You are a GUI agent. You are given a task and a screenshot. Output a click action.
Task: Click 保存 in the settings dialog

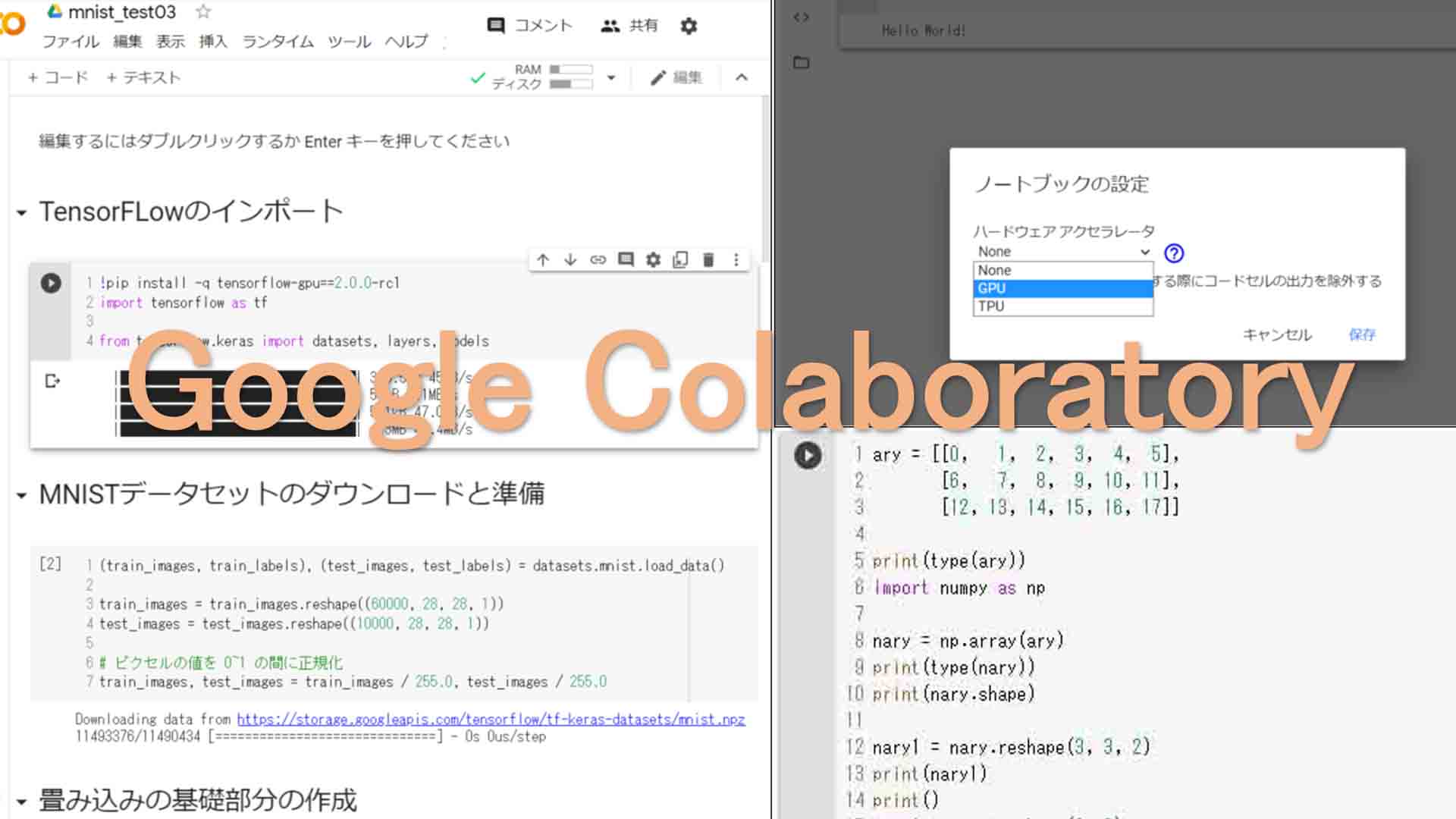click(x=1362, y=335)
